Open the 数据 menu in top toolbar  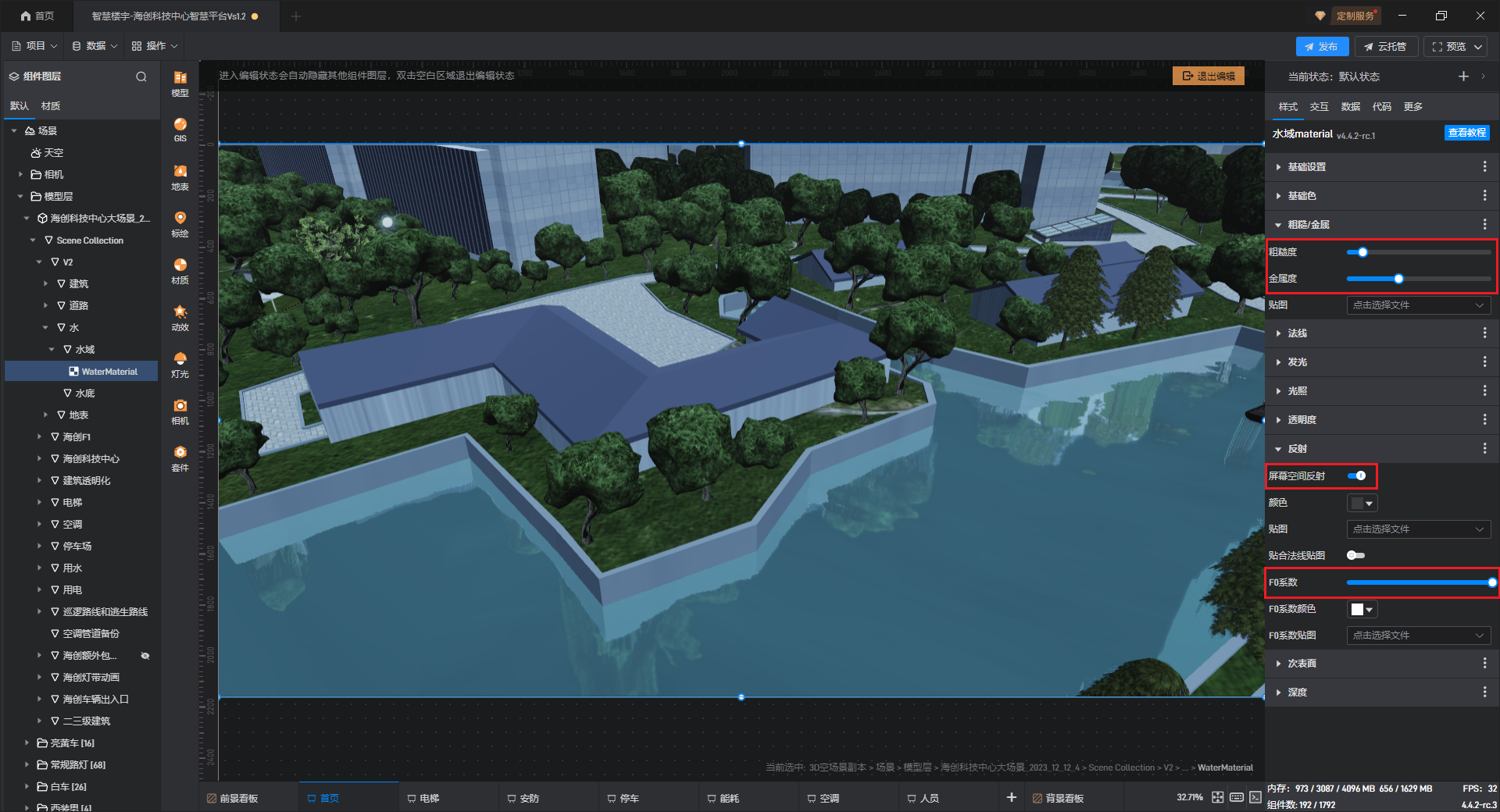point(95,46)
